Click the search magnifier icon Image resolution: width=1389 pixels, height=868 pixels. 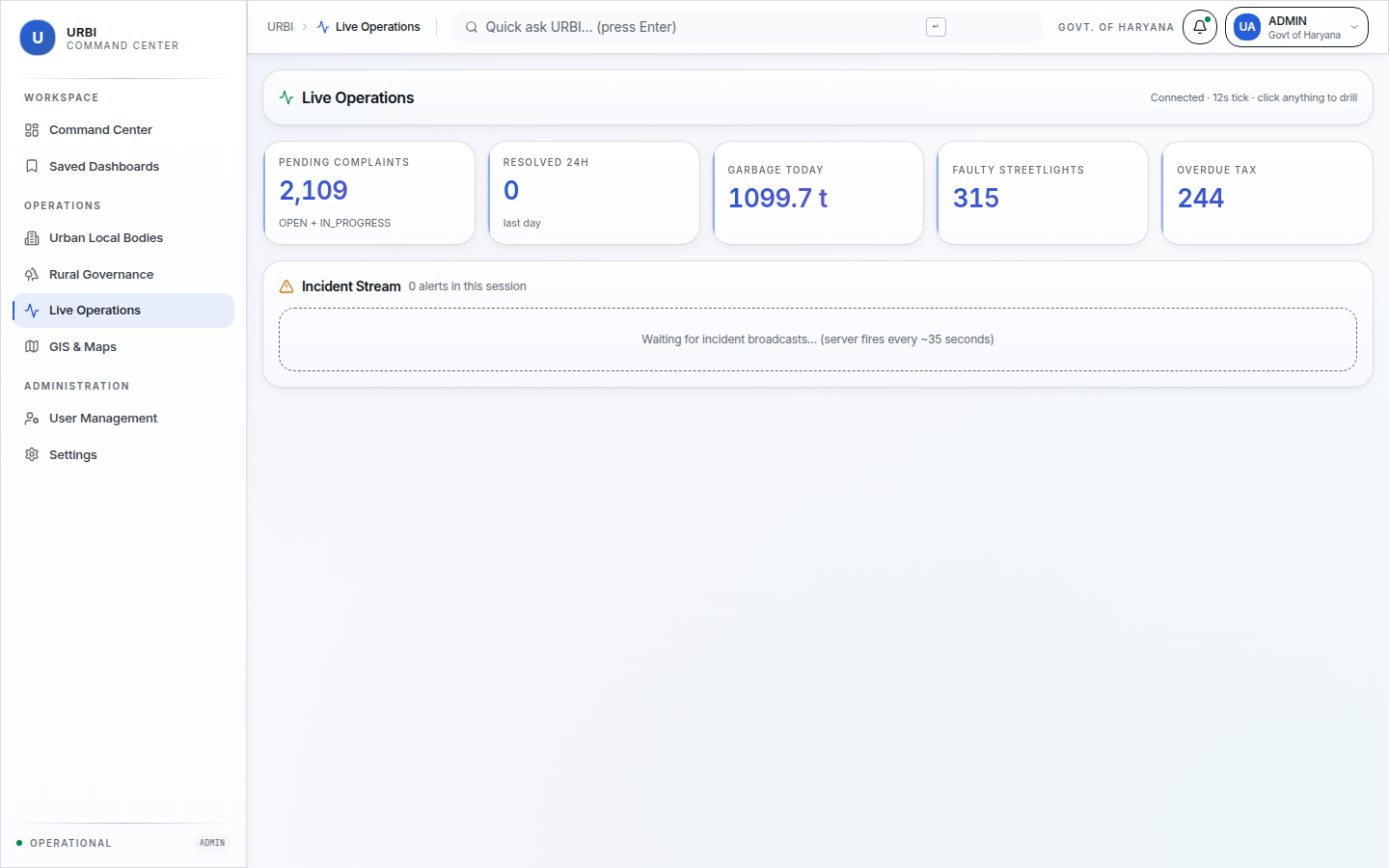tap(472, 27)
